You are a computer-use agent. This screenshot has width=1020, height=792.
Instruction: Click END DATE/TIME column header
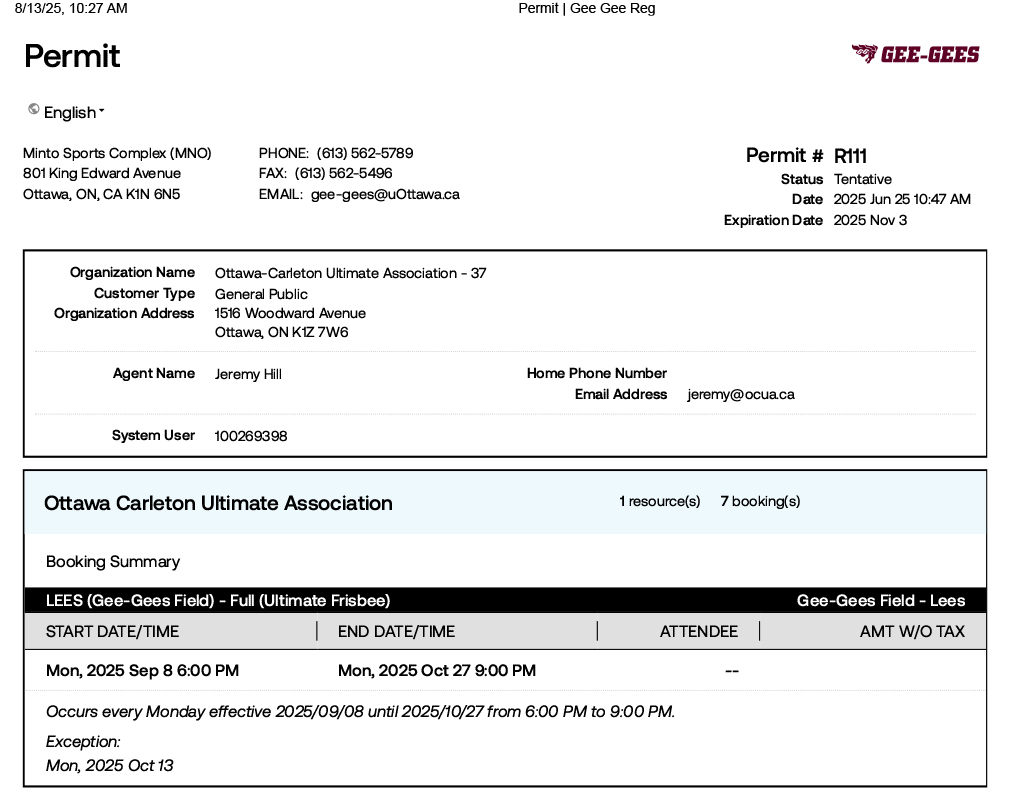click(x=396, y=631)
